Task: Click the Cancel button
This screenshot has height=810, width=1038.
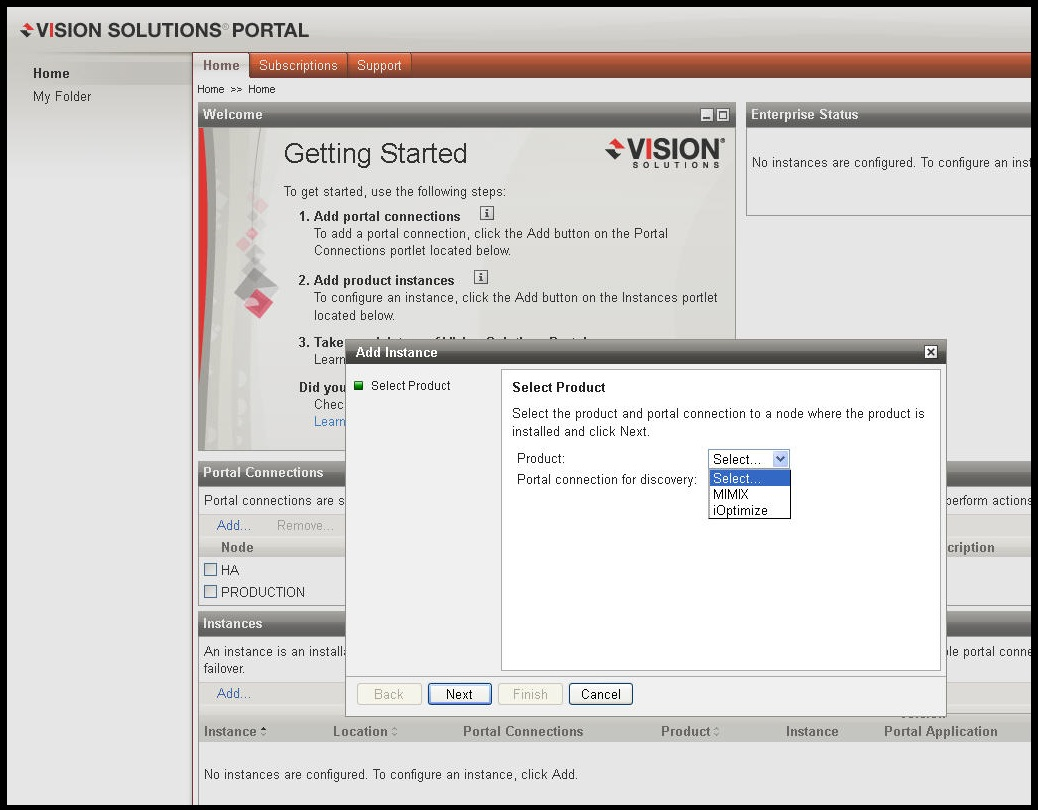Action: tap(600, 694)
